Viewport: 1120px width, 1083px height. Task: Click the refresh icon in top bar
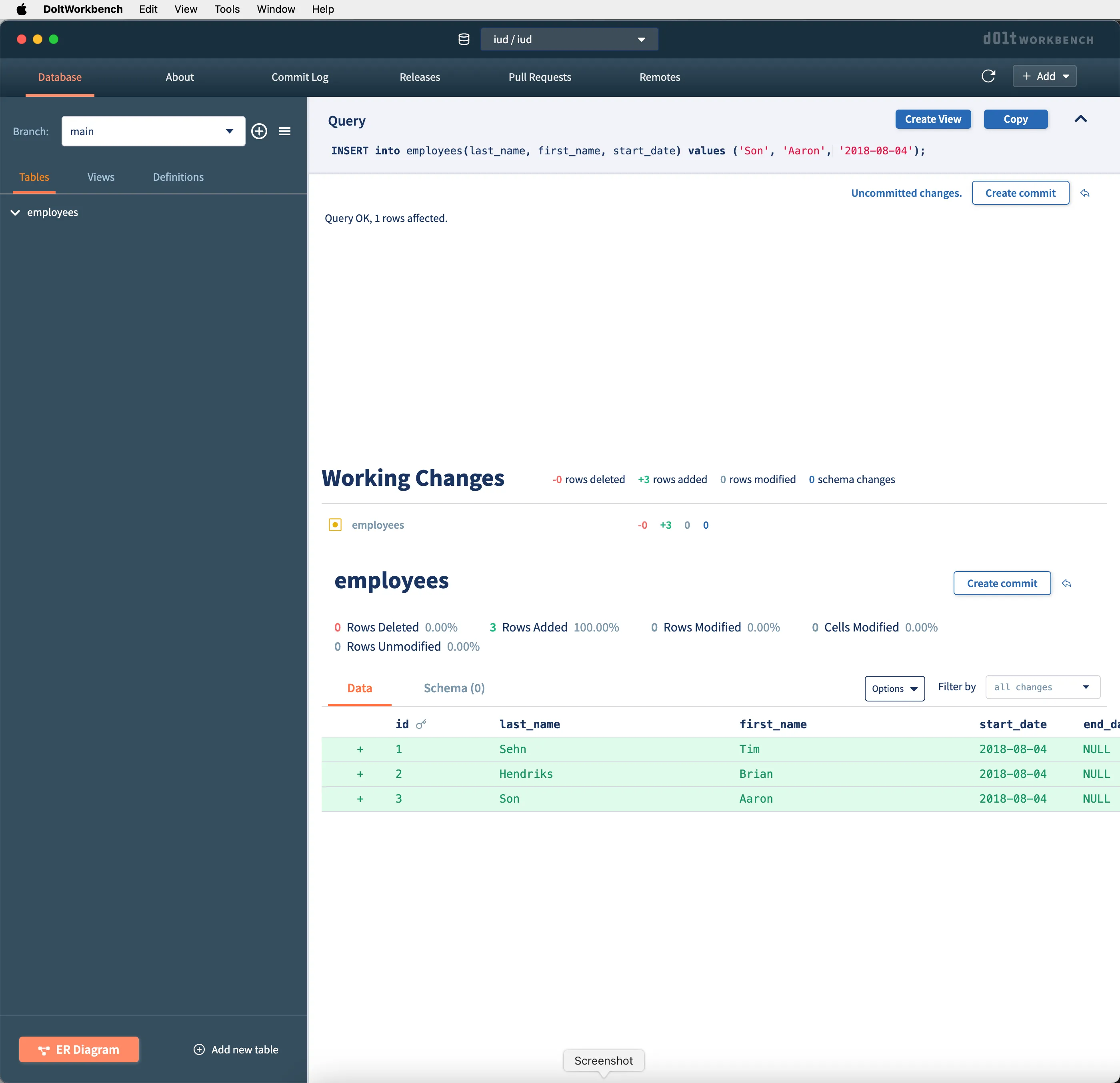click(x=988, y=76)
